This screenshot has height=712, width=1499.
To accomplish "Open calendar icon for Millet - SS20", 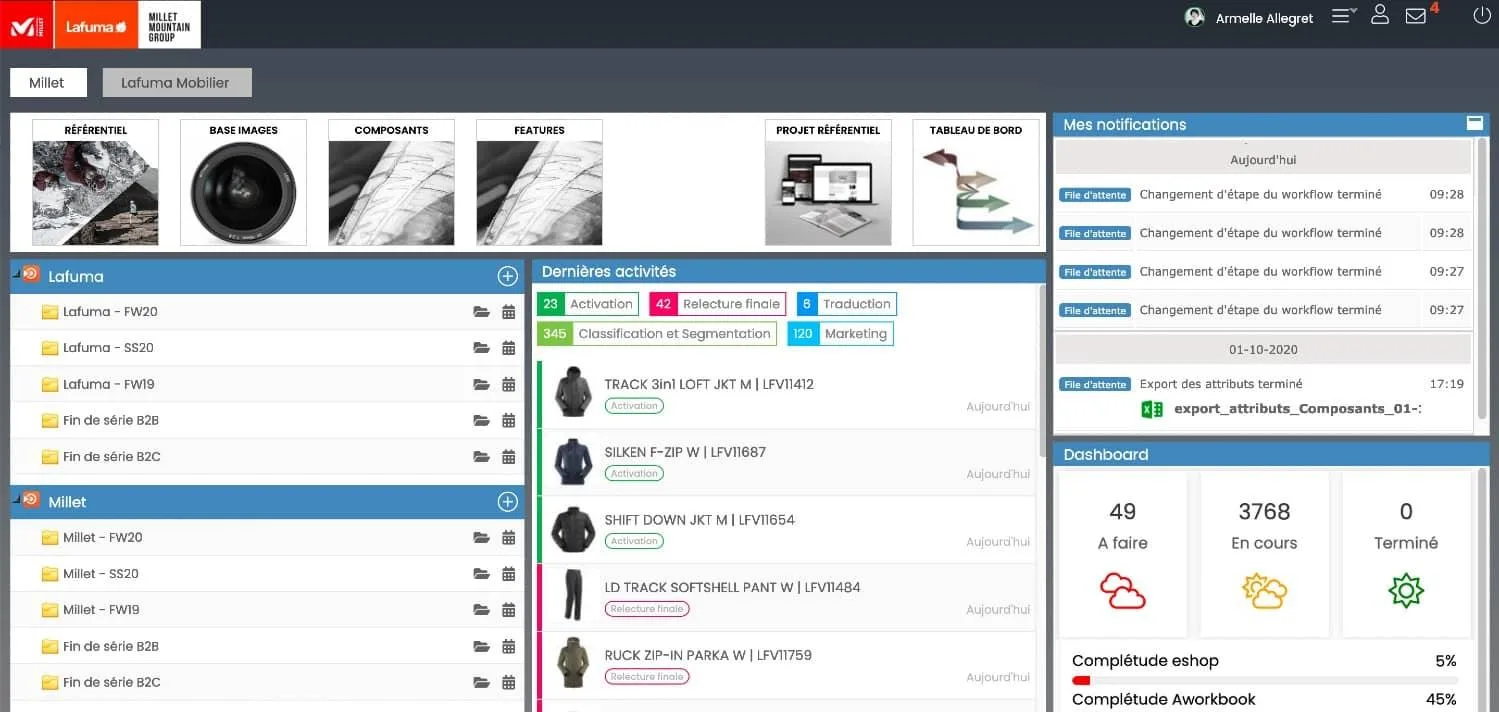I will pos(508,574).
